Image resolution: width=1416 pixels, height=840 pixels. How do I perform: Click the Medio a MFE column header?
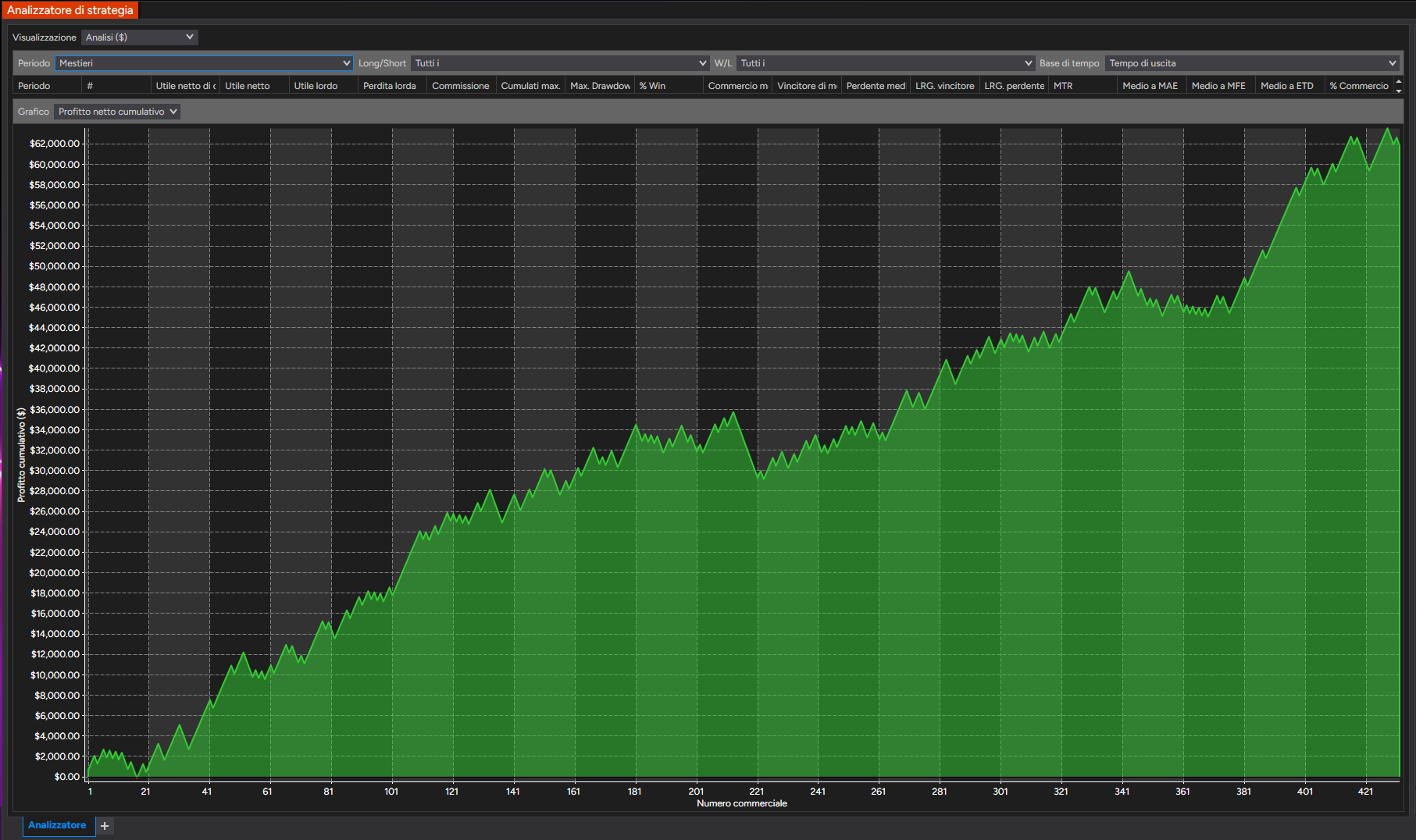[x=1219, y=86]
